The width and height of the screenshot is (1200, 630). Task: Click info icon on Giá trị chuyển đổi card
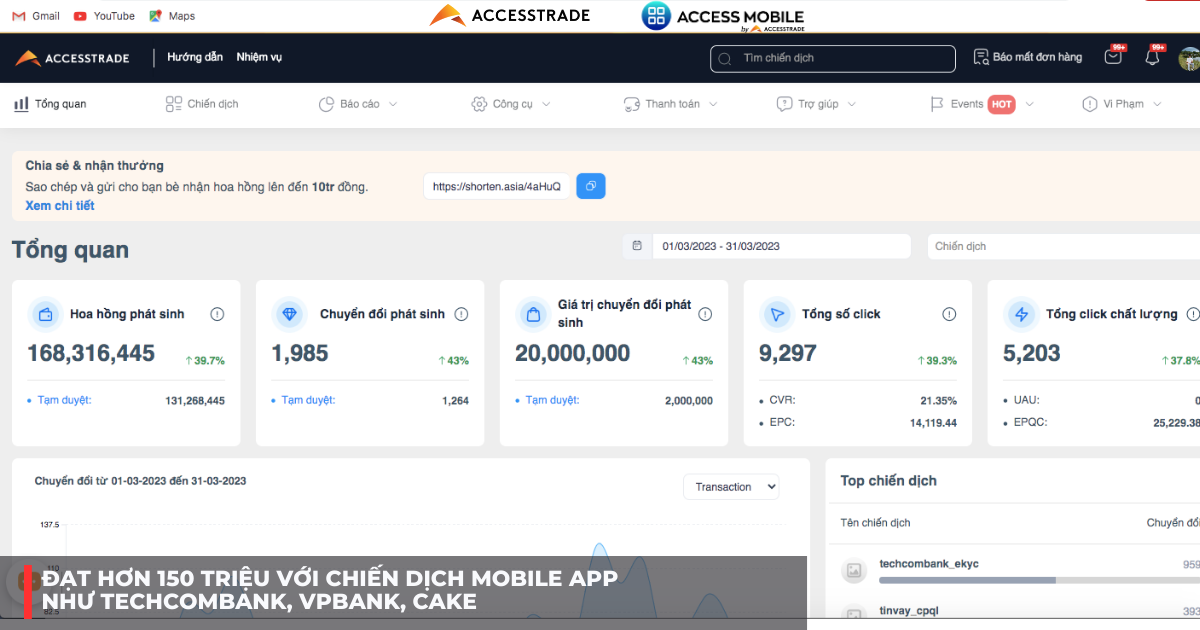click(x=705, y=314)
